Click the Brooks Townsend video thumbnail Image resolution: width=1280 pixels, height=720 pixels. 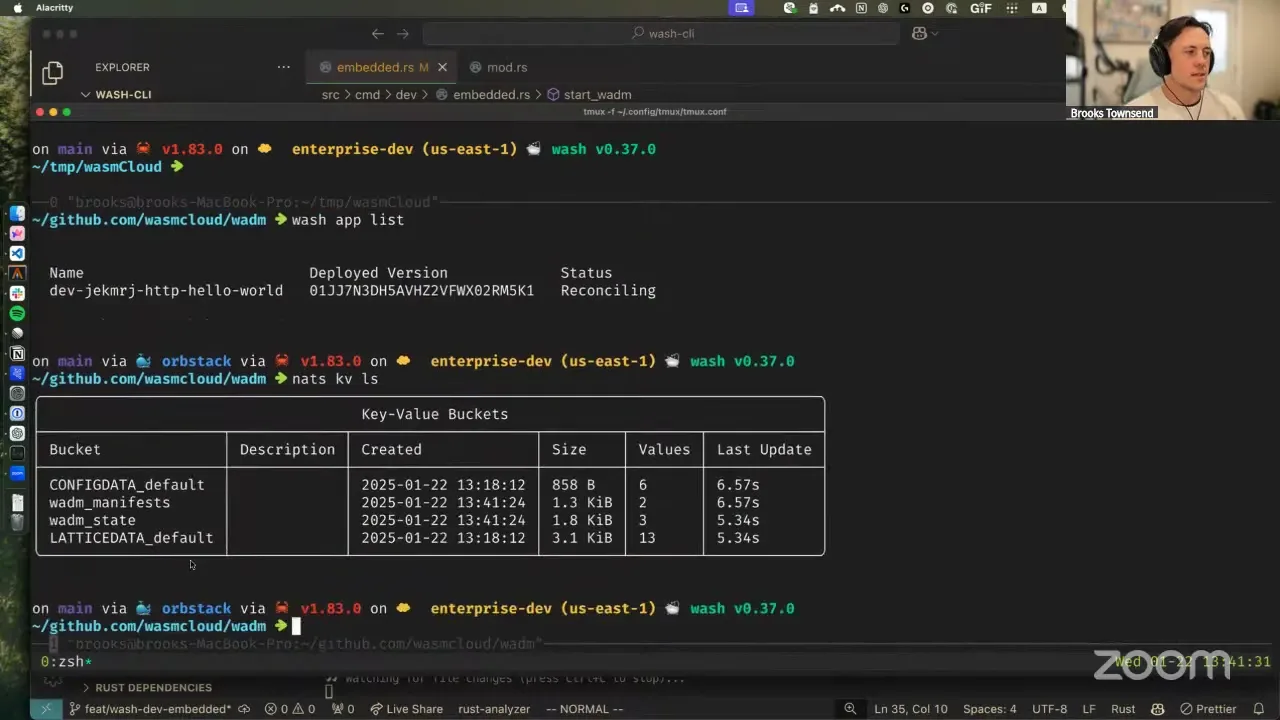click(1173, 60)
